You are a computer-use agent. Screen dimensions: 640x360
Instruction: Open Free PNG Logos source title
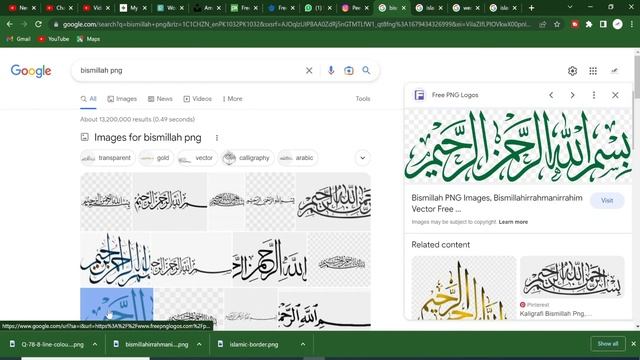455,95
